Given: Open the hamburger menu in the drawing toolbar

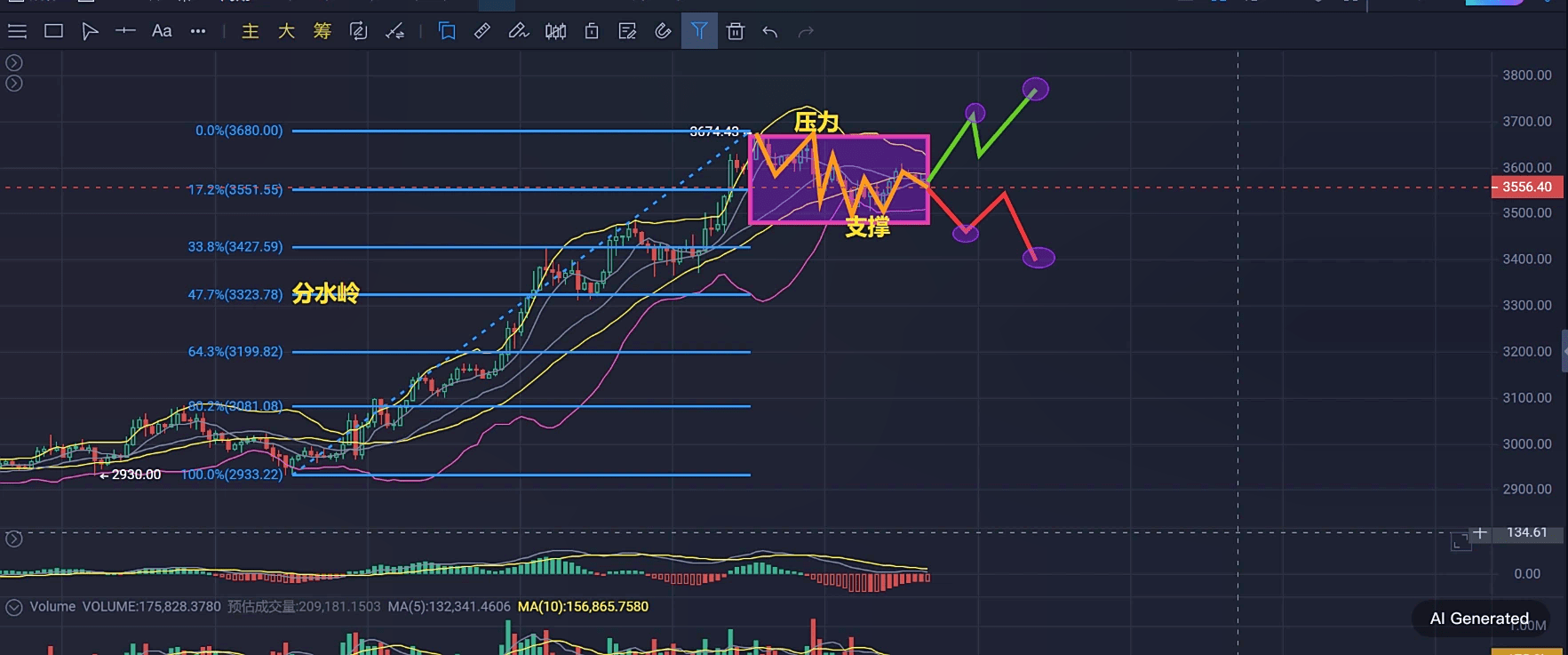Looking at the screenshot, I should click(x=17, y=31).
